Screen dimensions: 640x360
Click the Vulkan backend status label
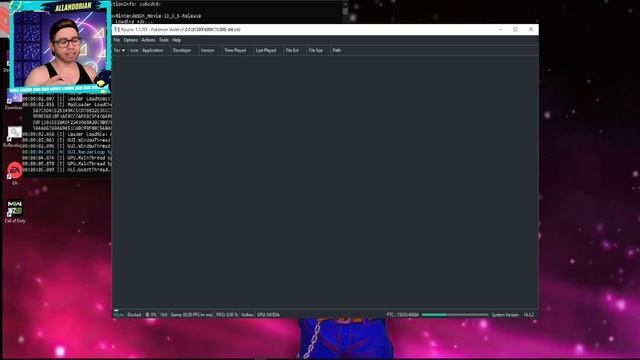click(x=247, y=315)
